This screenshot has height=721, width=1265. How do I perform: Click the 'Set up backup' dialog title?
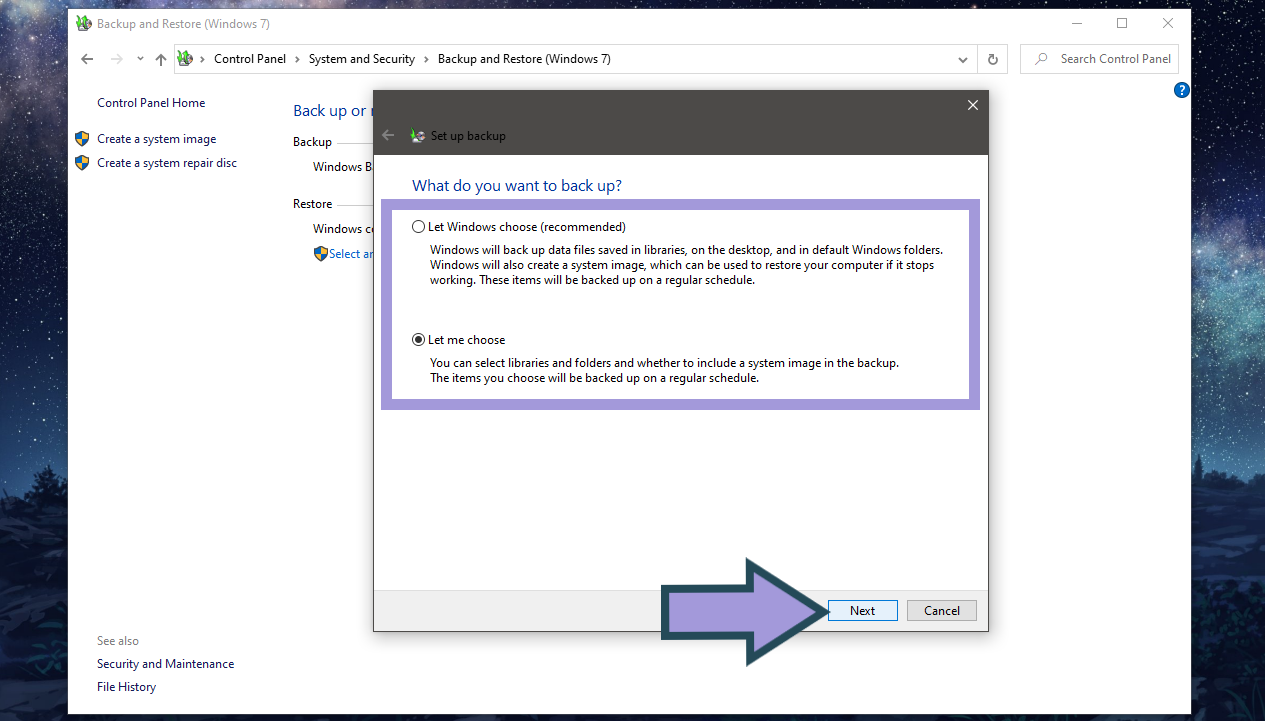click(x=468, y=136)
